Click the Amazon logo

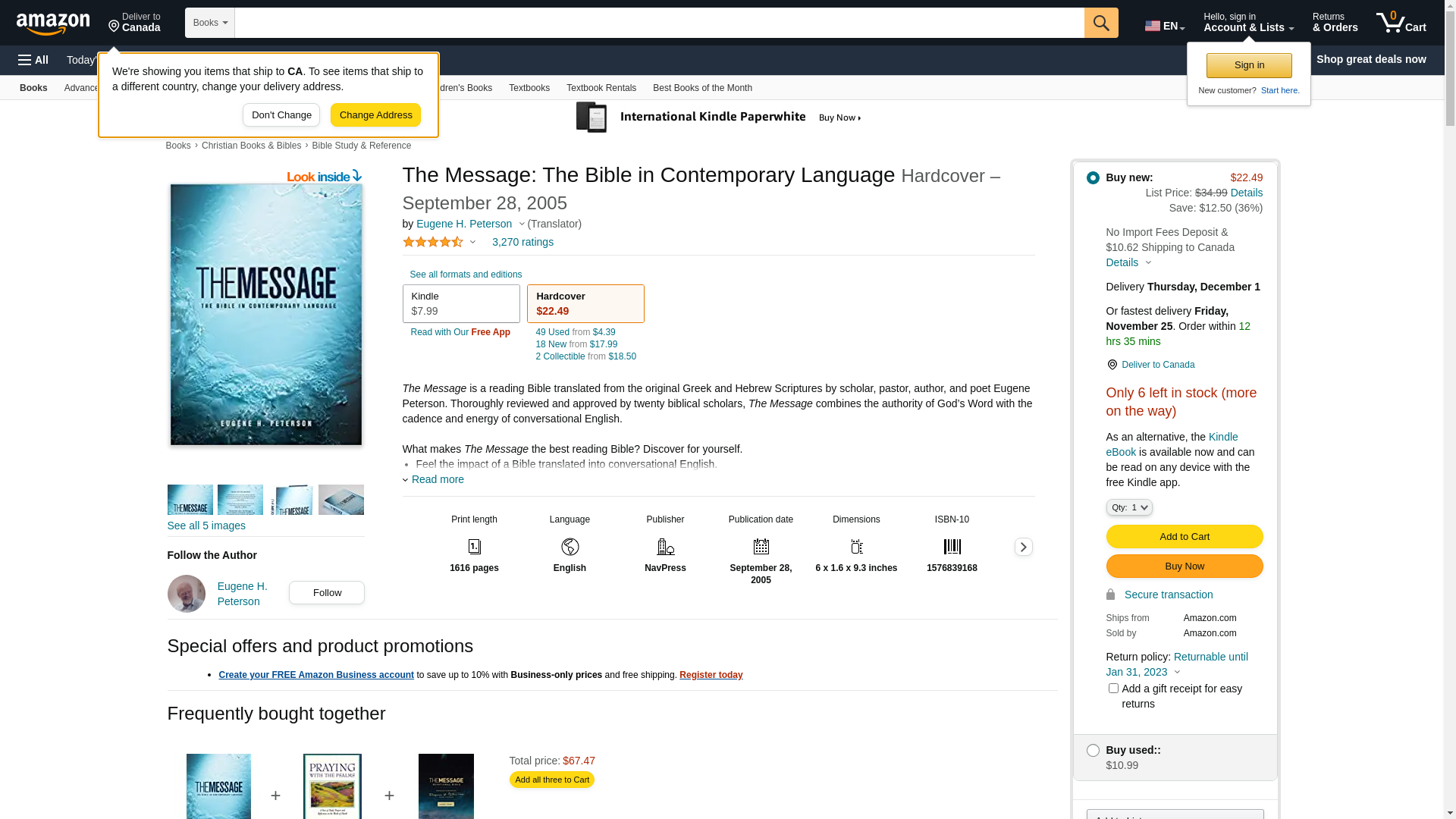53,24
